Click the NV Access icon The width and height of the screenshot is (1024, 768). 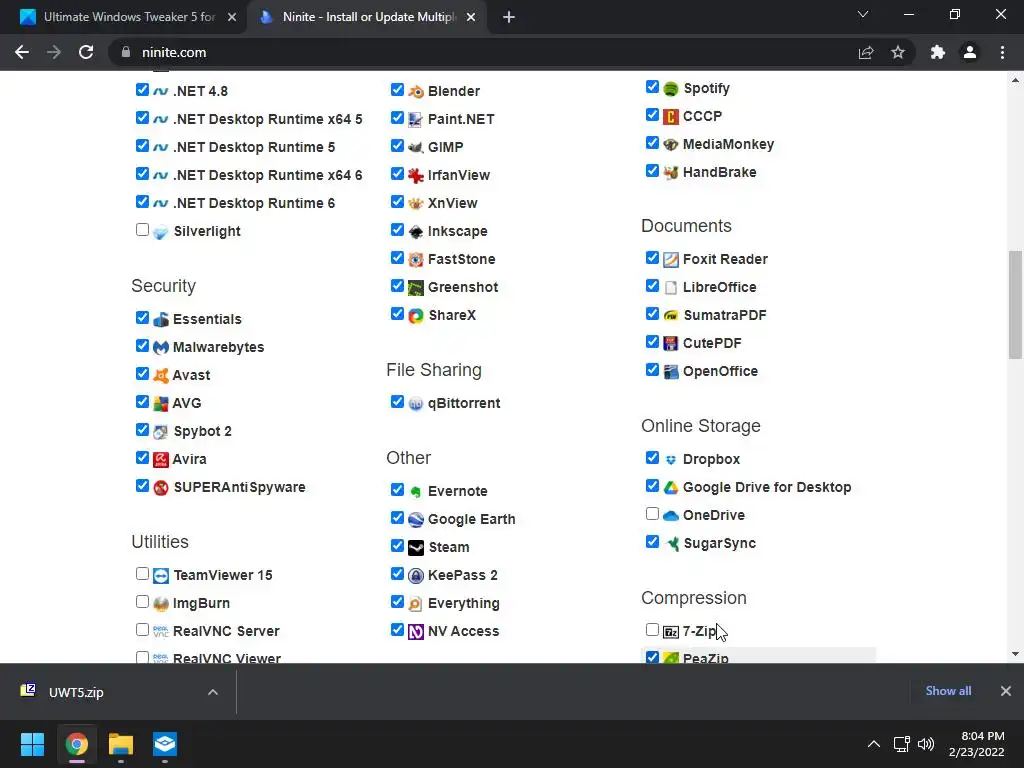416,632
